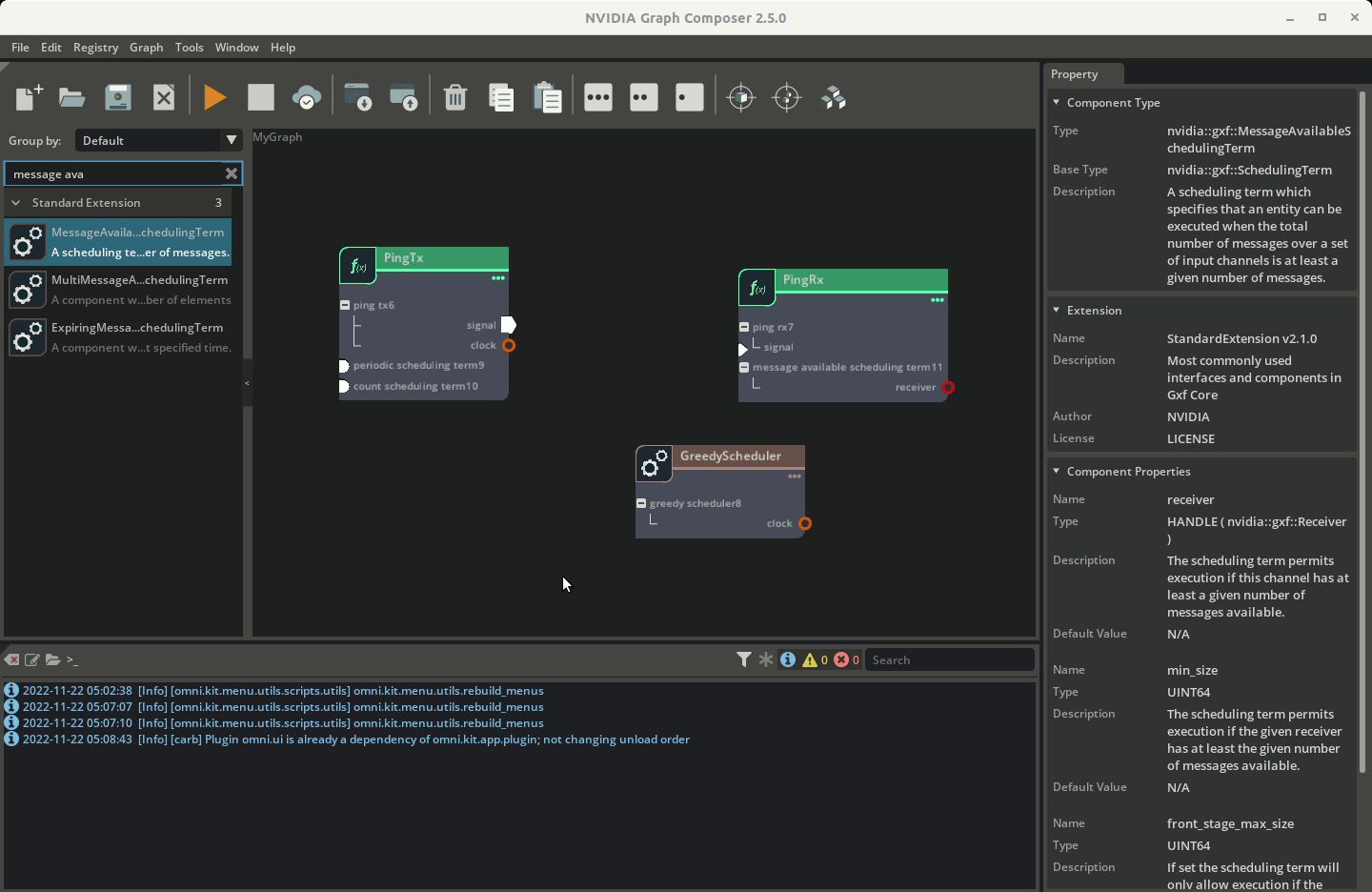Collapse the left panel with the side handle
This screenshot has height=892, width=1372.
[x=247, y=383]
